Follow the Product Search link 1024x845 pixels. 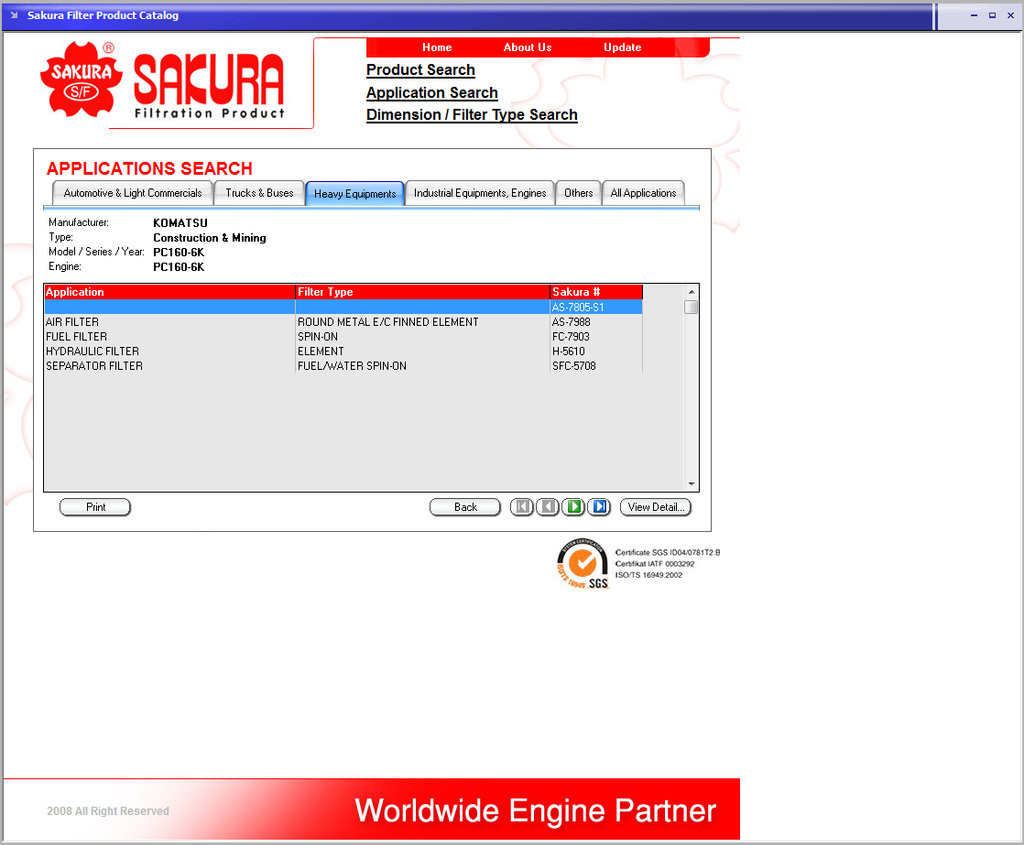[421, 70]
